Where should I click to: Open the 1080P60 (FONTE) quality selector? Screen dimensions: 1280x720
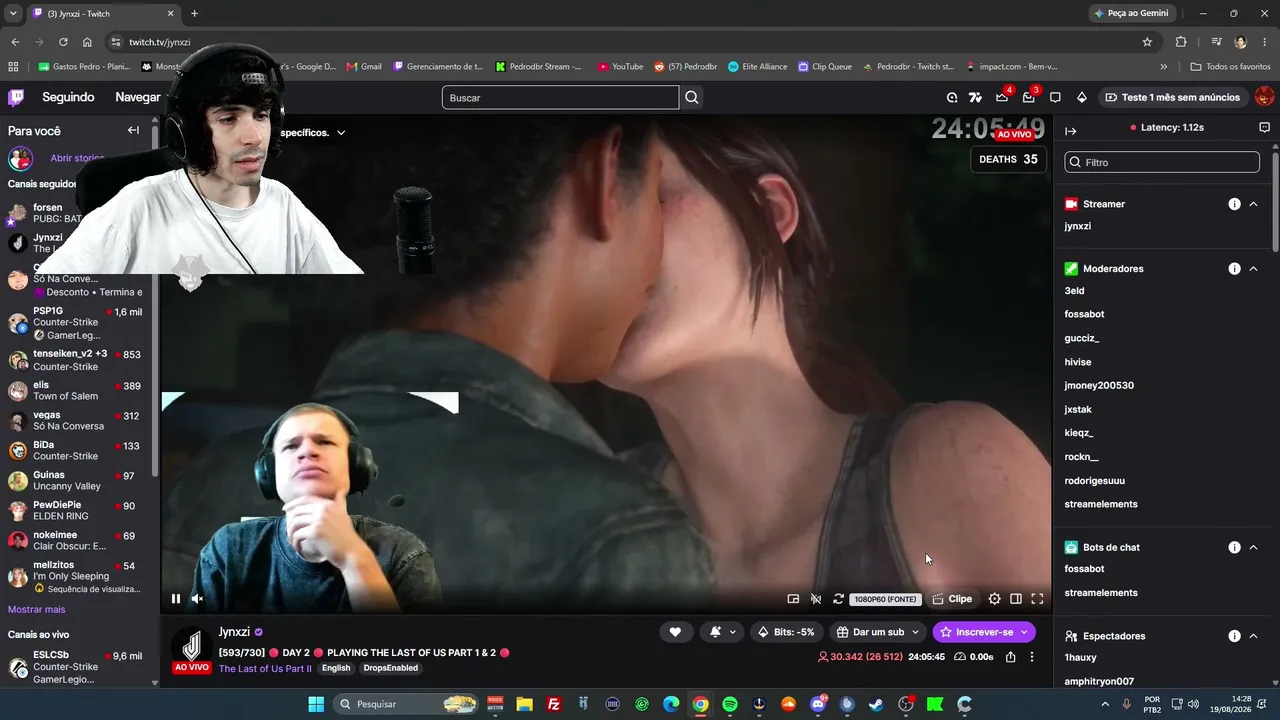tap(886, 600)
